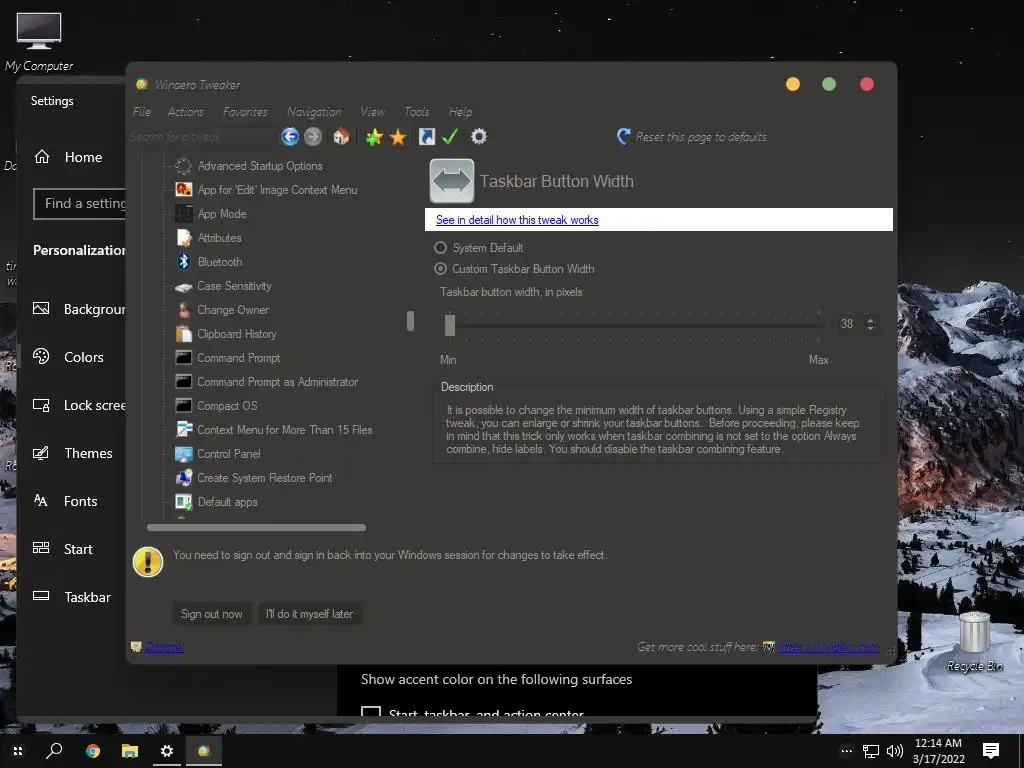The width and height of the screenshot is (1024, 768).
Task: Focus the Search for a tweak field
Action: 202,136
